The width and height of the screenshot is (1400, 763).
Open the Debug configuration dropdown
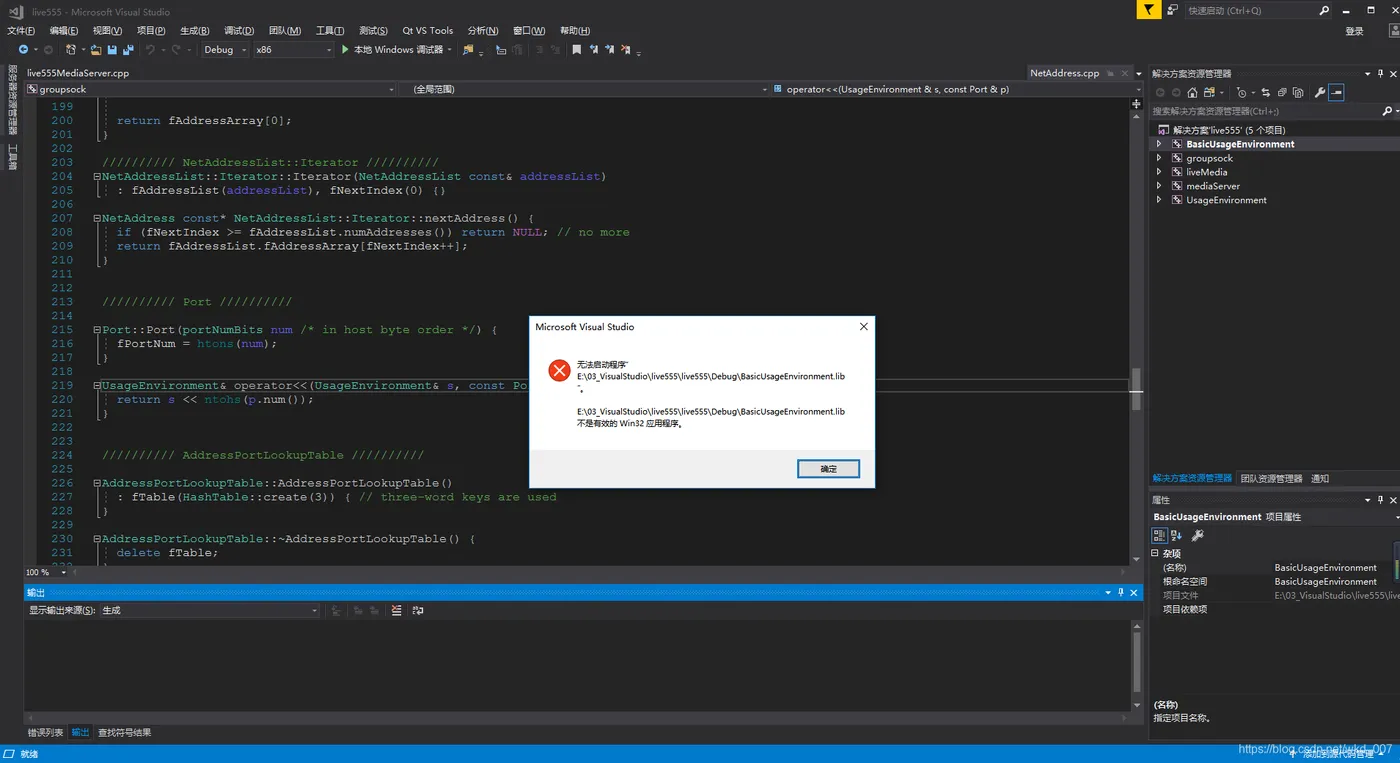click(224, 50)
